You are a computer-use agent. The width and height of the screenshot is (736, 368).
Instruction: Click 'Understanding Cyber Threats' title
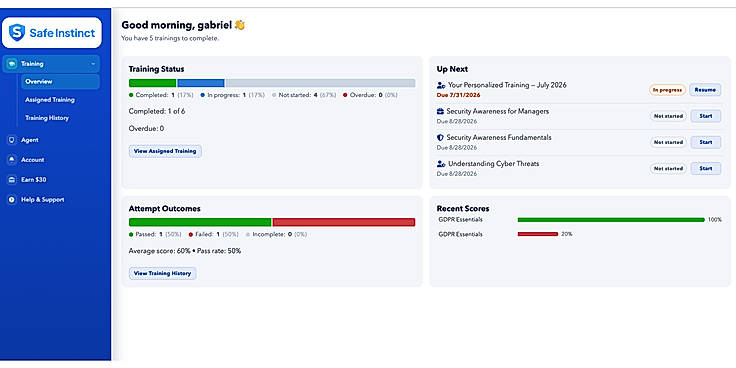click(493, 164)
